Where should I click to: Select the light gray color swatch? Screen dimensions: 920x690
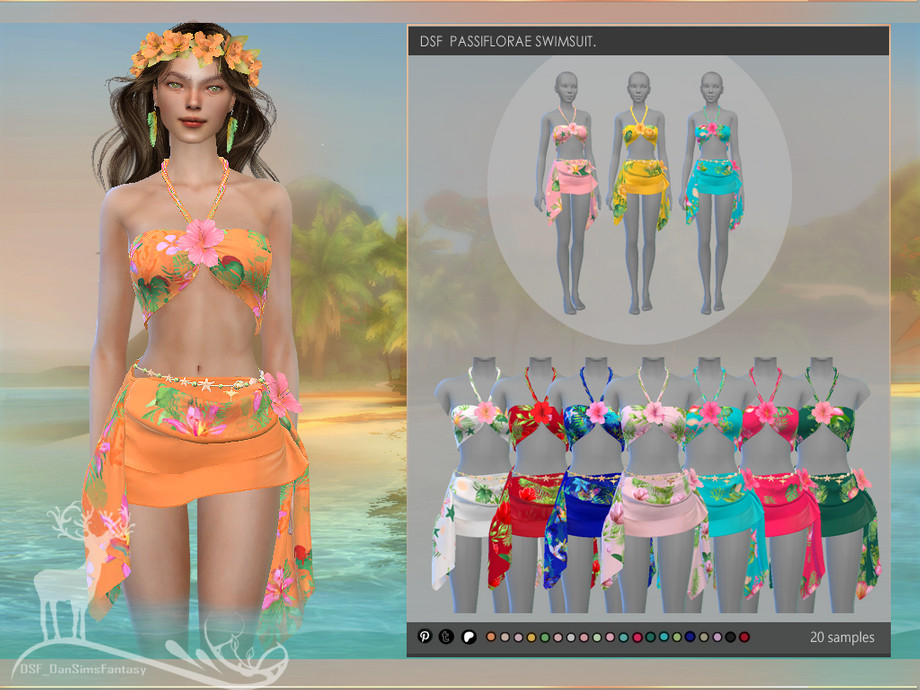pos(571,637)
